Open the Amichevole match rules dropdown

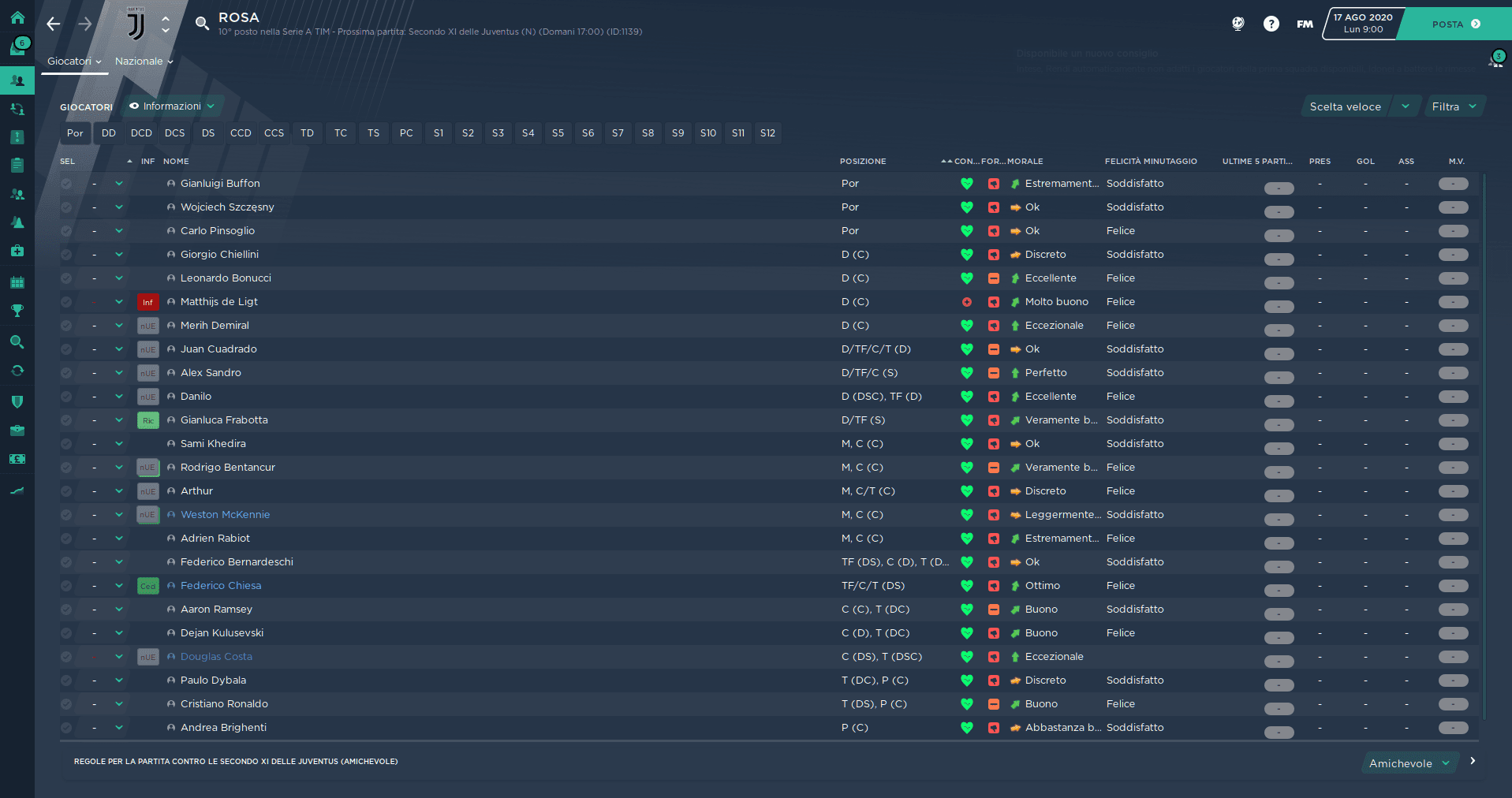[1409, 763]
